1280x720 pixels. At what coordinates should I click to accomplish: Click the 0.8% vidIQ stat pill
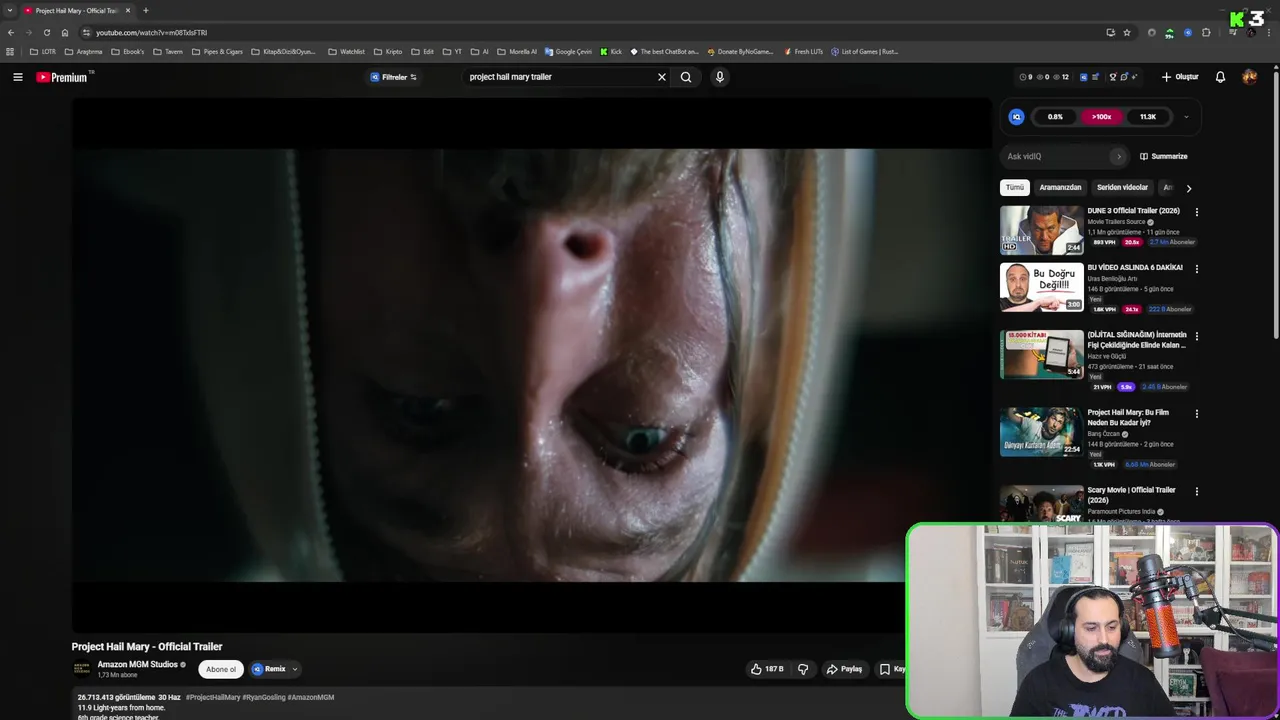pos(1055,117)
